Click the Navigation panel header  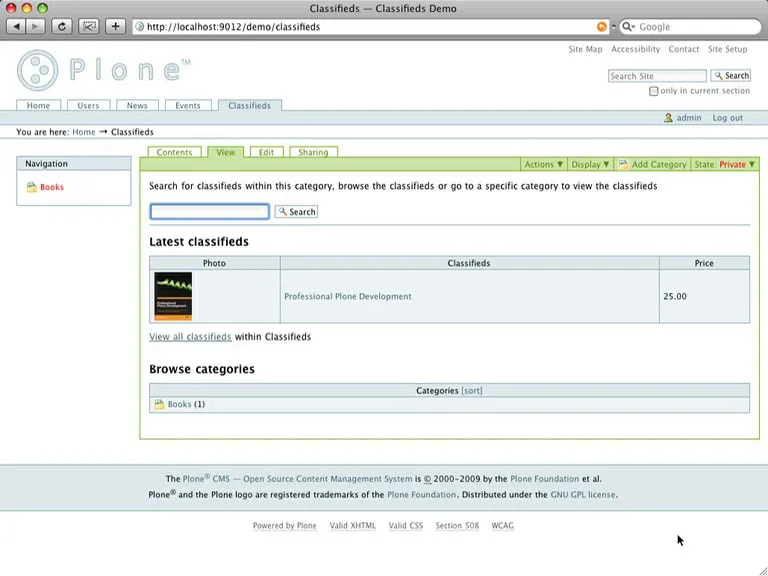[74, 164]
